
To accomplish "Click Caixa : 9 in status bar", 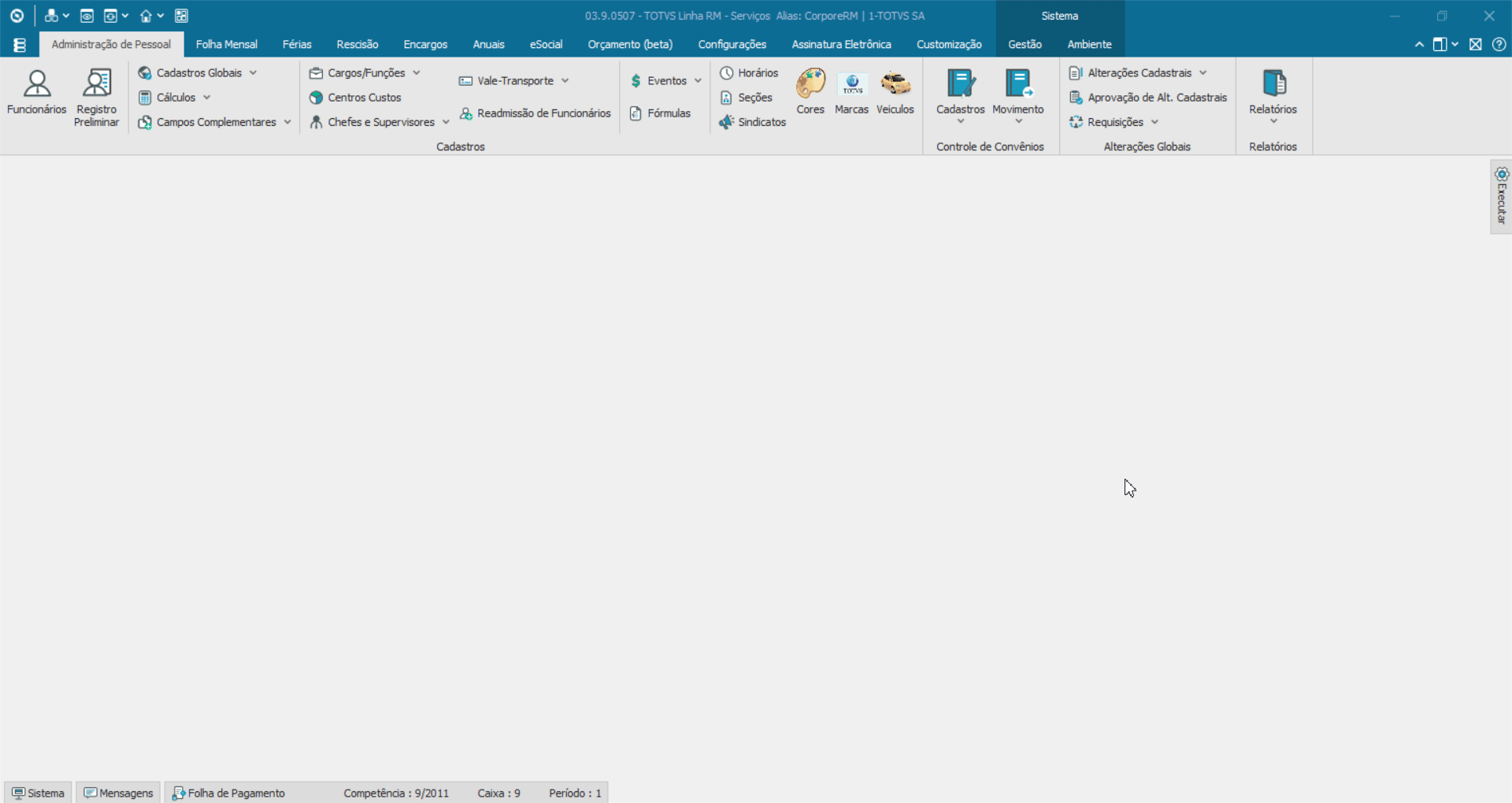I will point(498,793).
